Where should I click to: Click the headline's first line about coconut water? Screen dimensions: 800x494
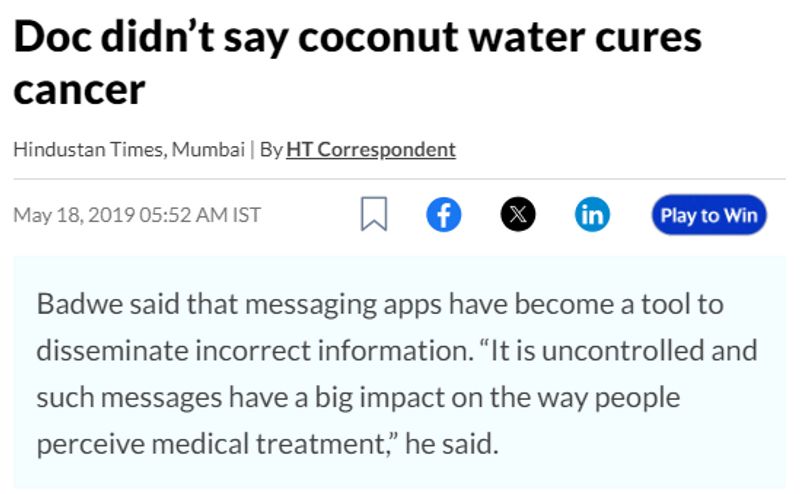coord(357,38)
